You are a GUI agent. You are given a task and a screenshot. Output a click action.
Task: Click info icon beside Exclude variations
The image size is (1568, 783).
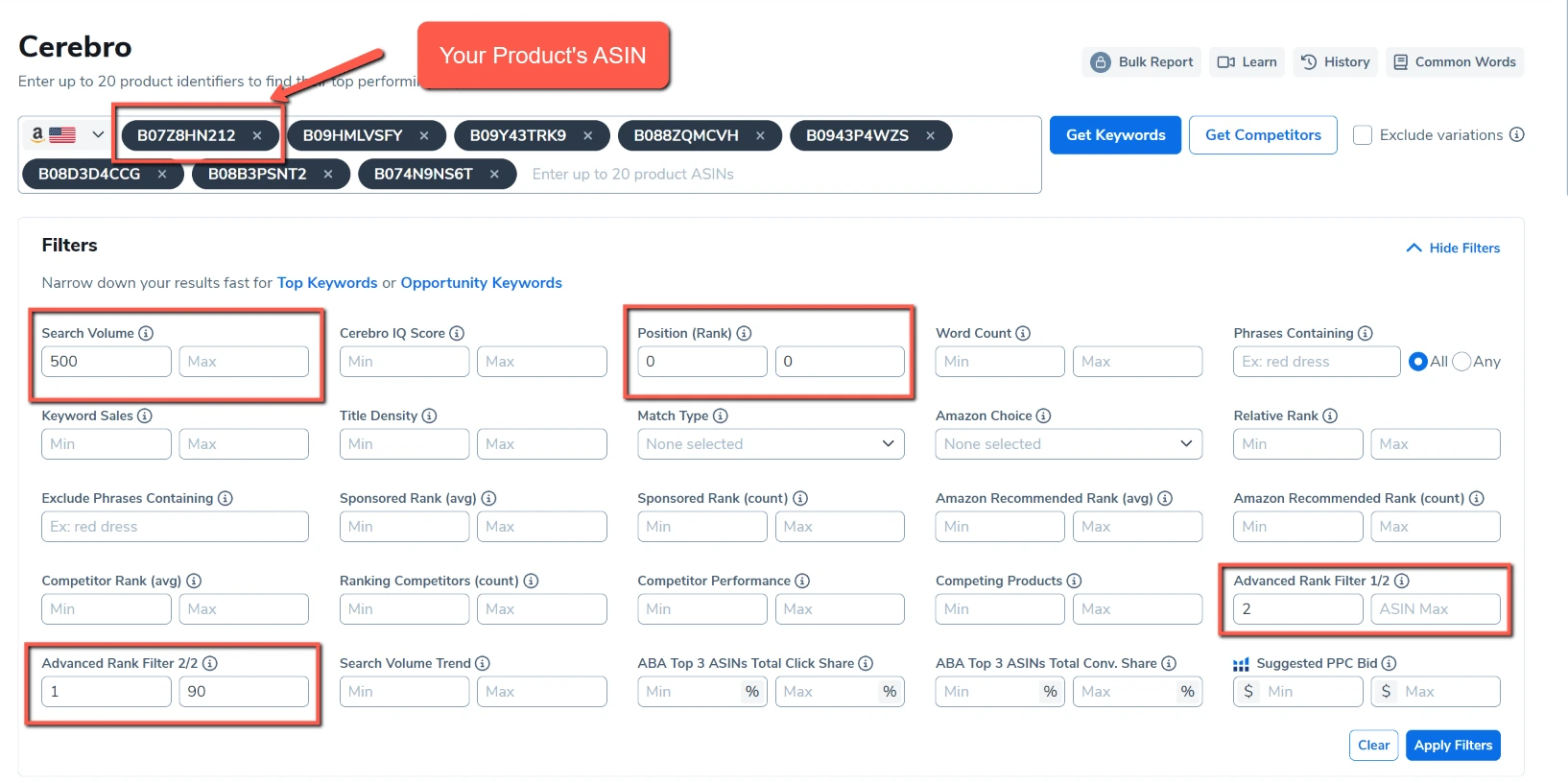(1516, 135)
